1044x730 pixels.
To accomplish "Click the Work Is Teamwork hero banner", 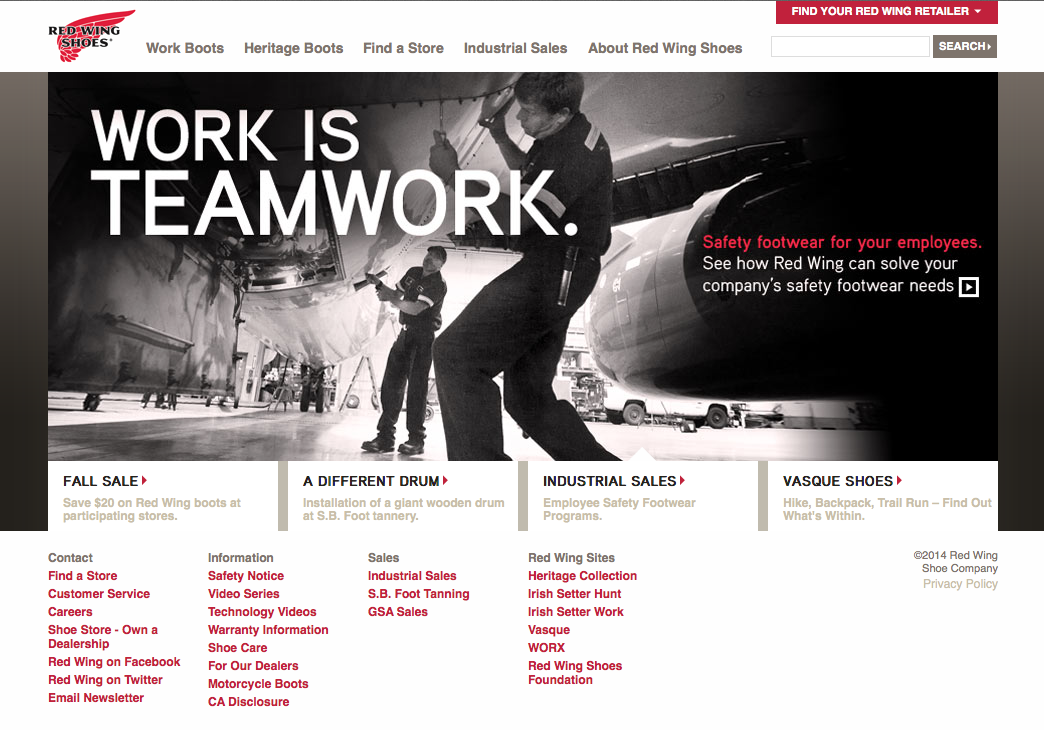I will [x=523, y=266].
